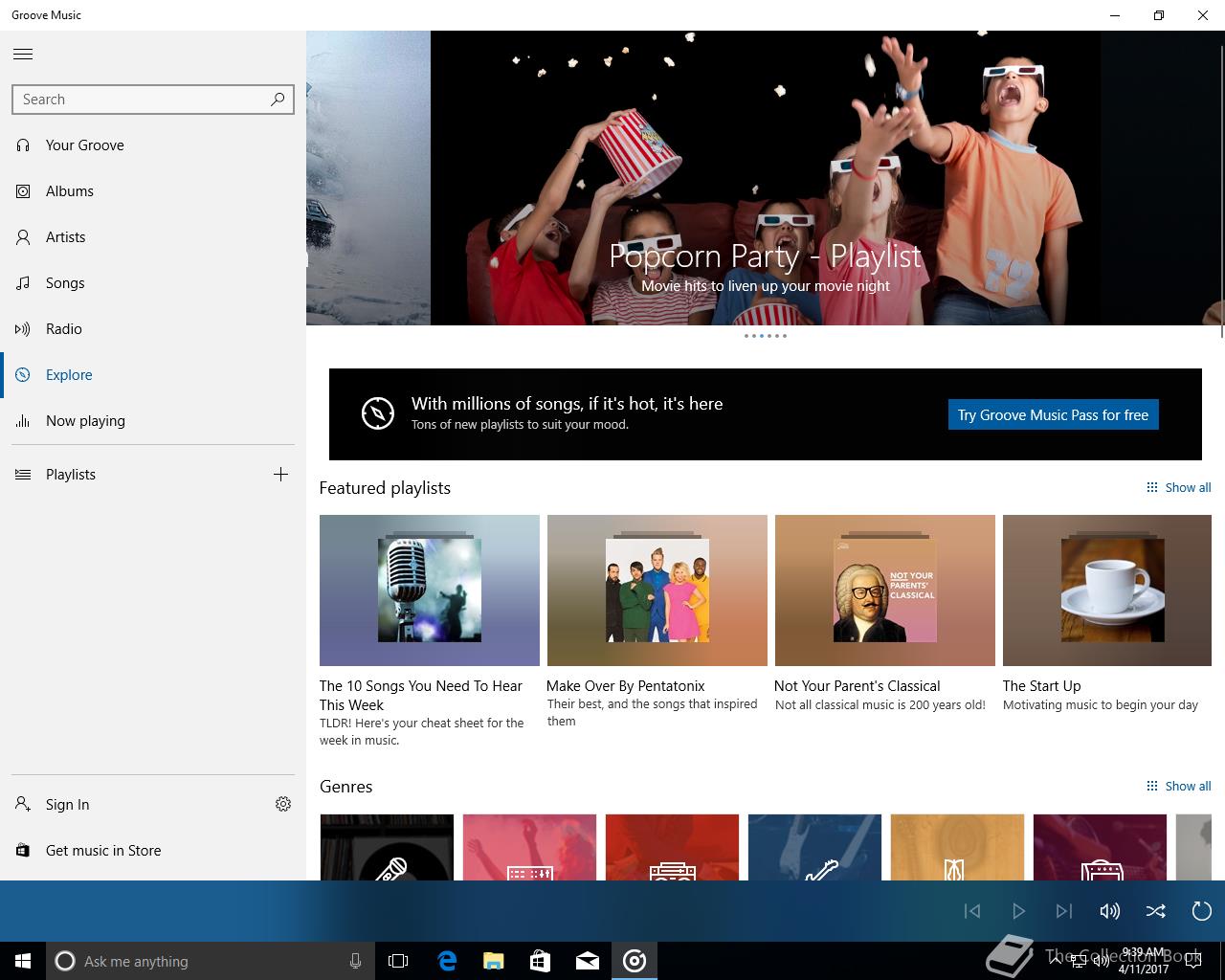Click the previous track button
Image resolution: width=1225 pixels, height=980 pixels.
pos(972,911)
